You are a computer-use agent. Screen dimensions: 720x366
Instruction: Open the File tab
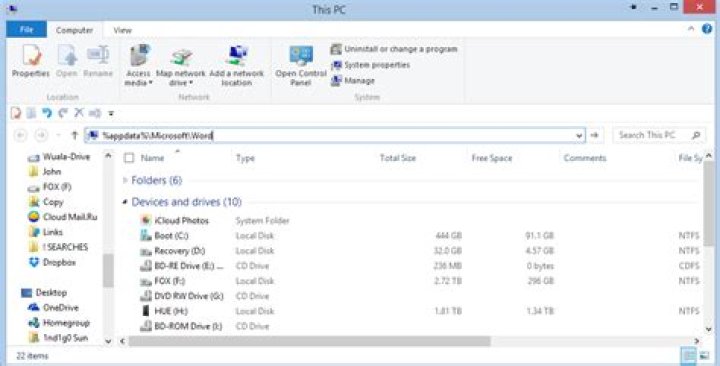[27, 30]
